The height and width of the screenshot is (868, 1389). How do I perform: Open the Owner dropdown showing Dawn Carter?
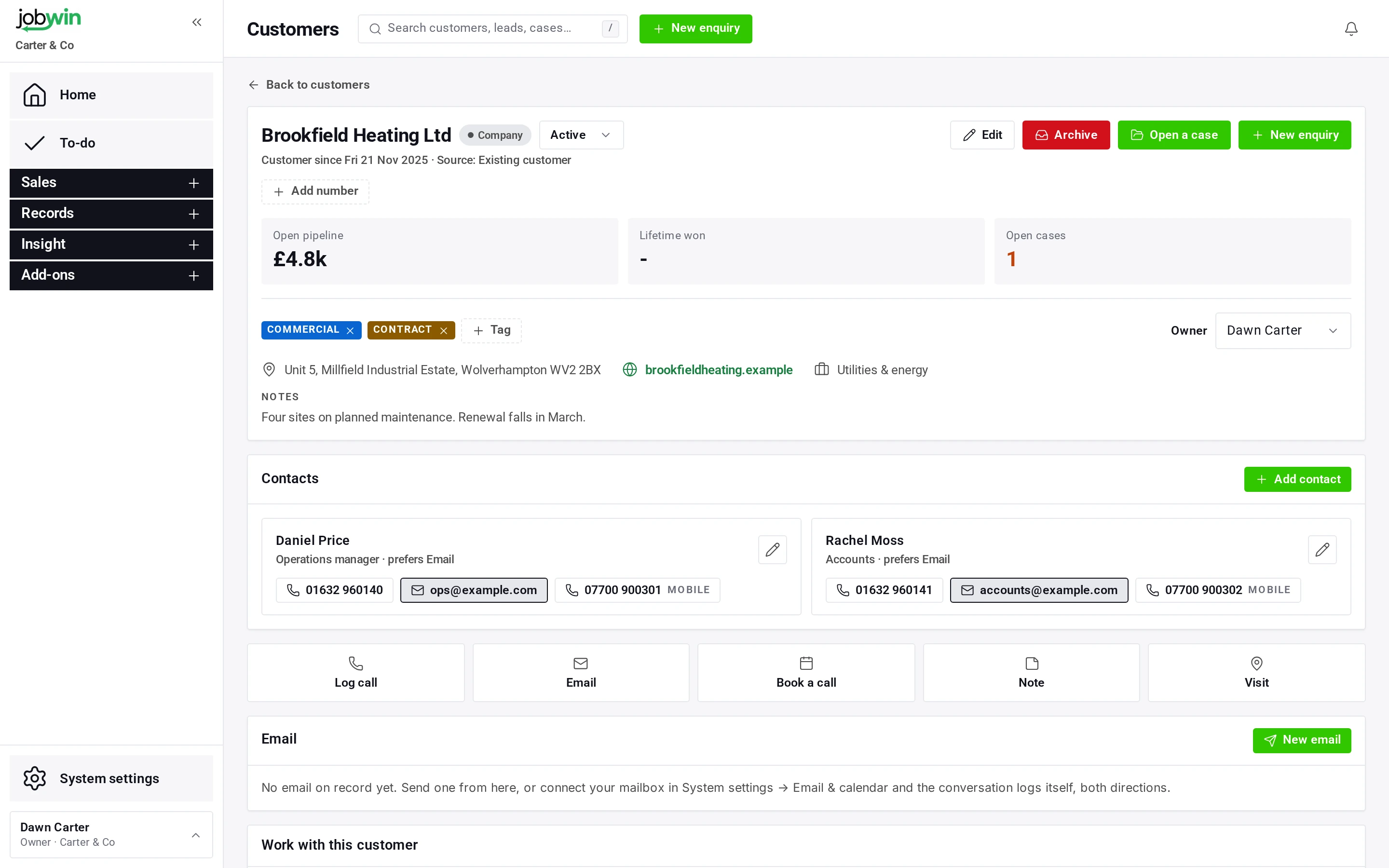(1283, 331)
